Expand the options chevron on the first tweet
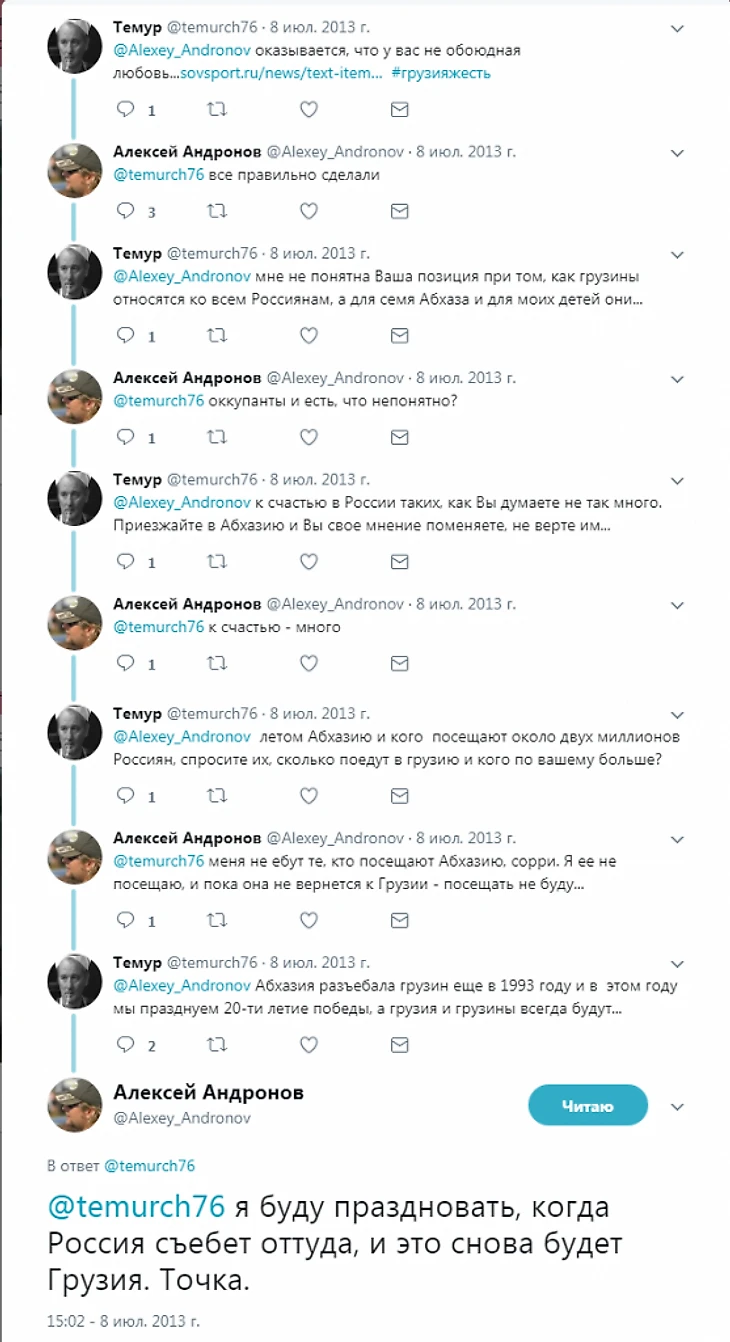Screen dimensions: 730x1342 tap(677, 30)
